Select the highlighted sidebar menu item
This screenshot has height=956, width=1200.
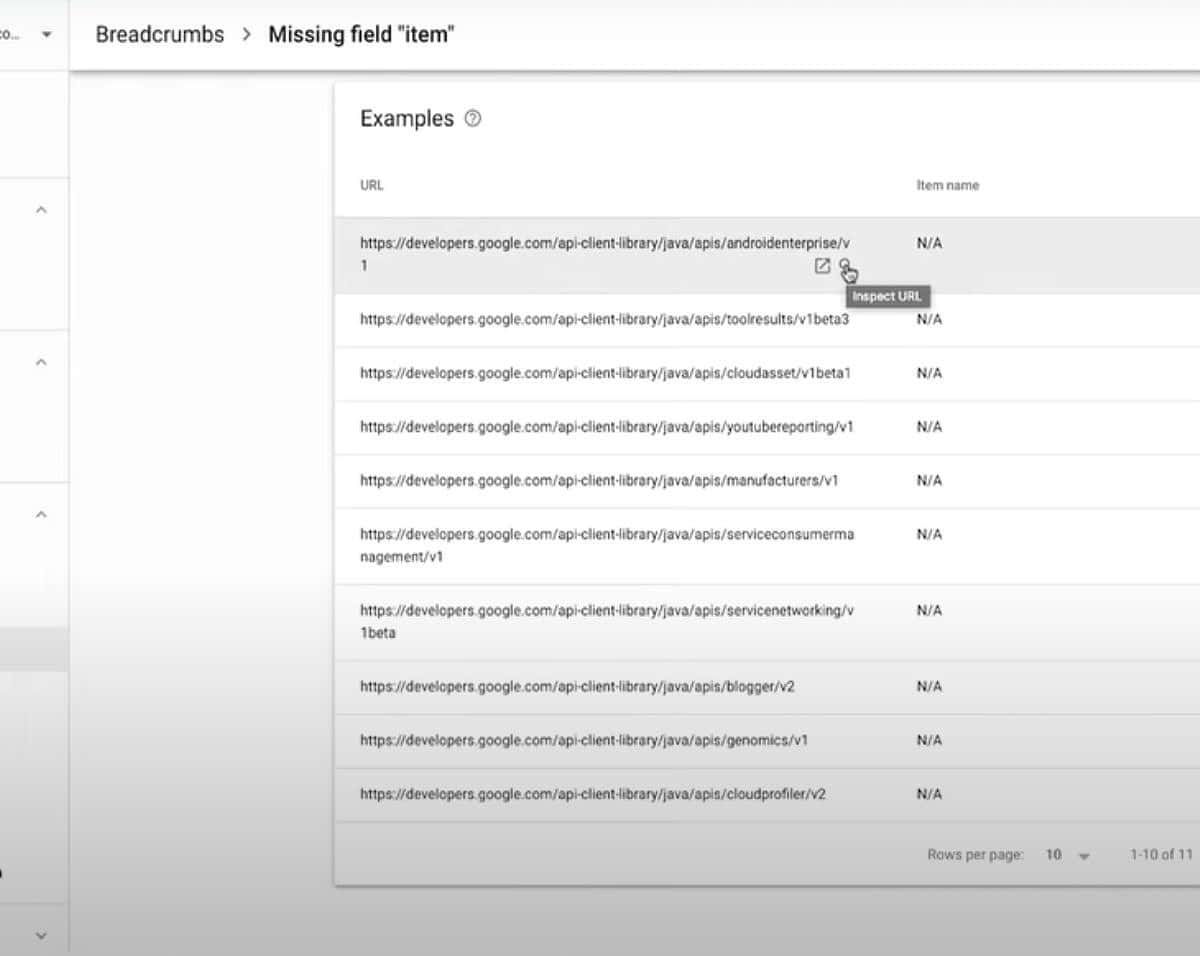point(34,649)
